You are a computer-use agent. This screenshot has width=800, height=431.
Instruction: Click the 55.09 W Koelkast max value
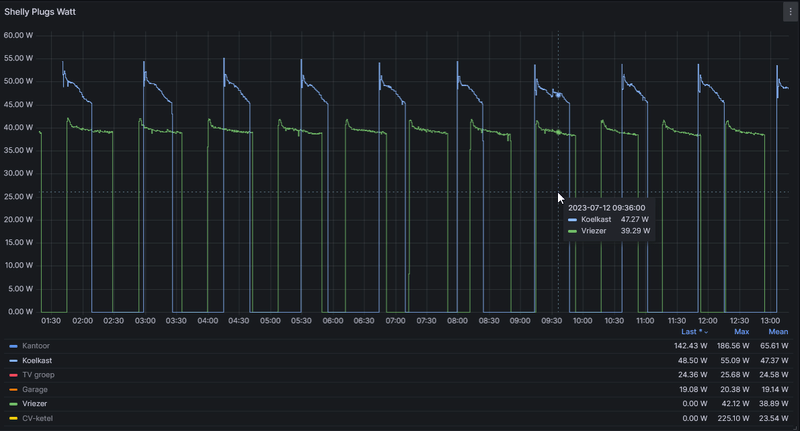(x=735, y=361)
